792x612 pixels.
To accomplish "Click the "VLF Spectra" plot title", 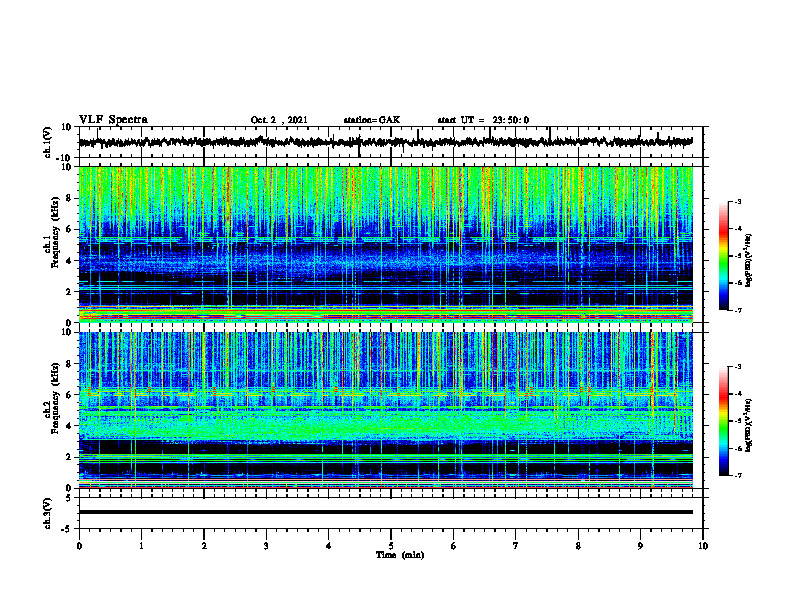I will pyautogui.click(x=113, y=120).
